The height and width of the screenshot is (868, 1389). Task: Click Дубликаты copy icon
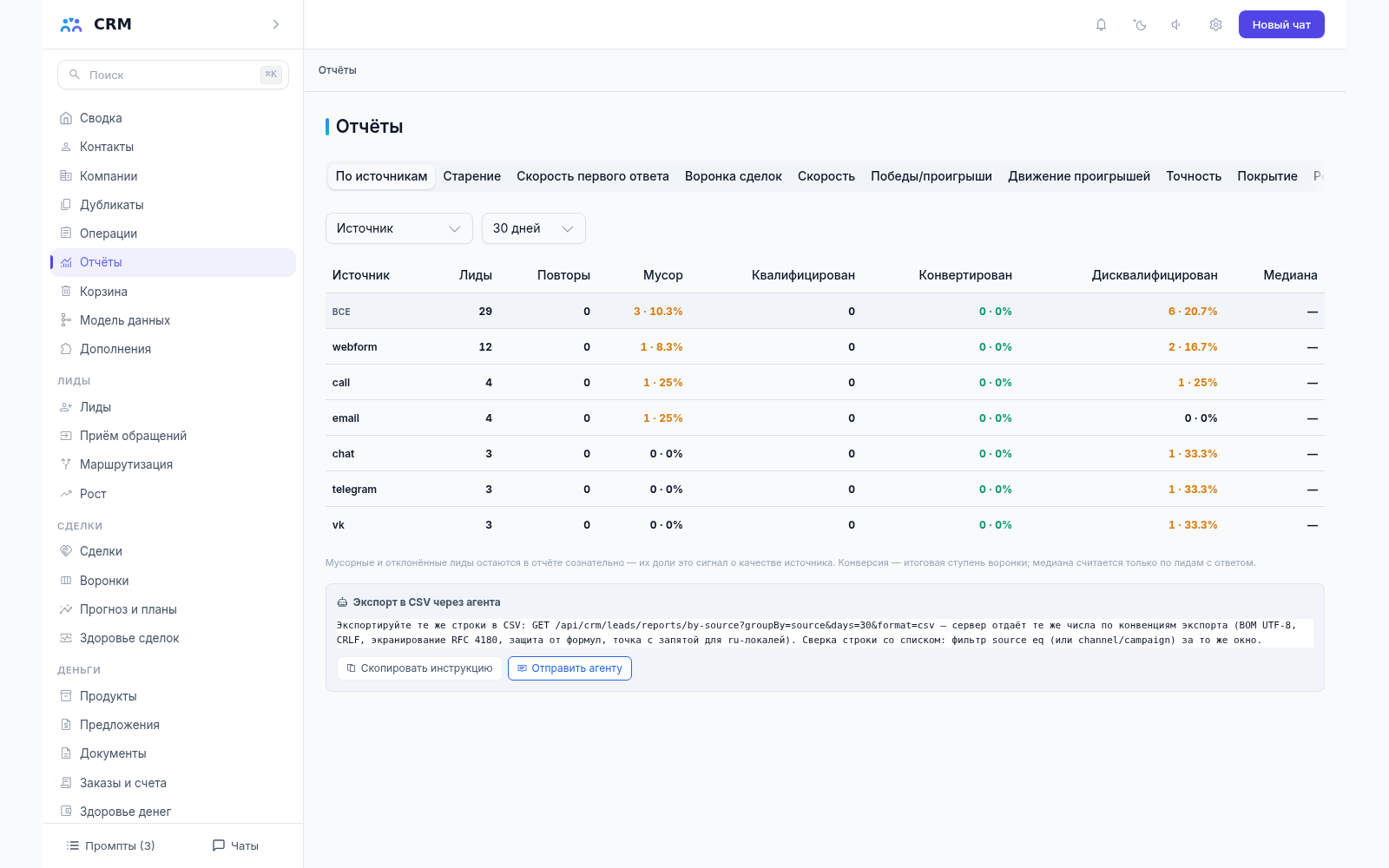66,205
